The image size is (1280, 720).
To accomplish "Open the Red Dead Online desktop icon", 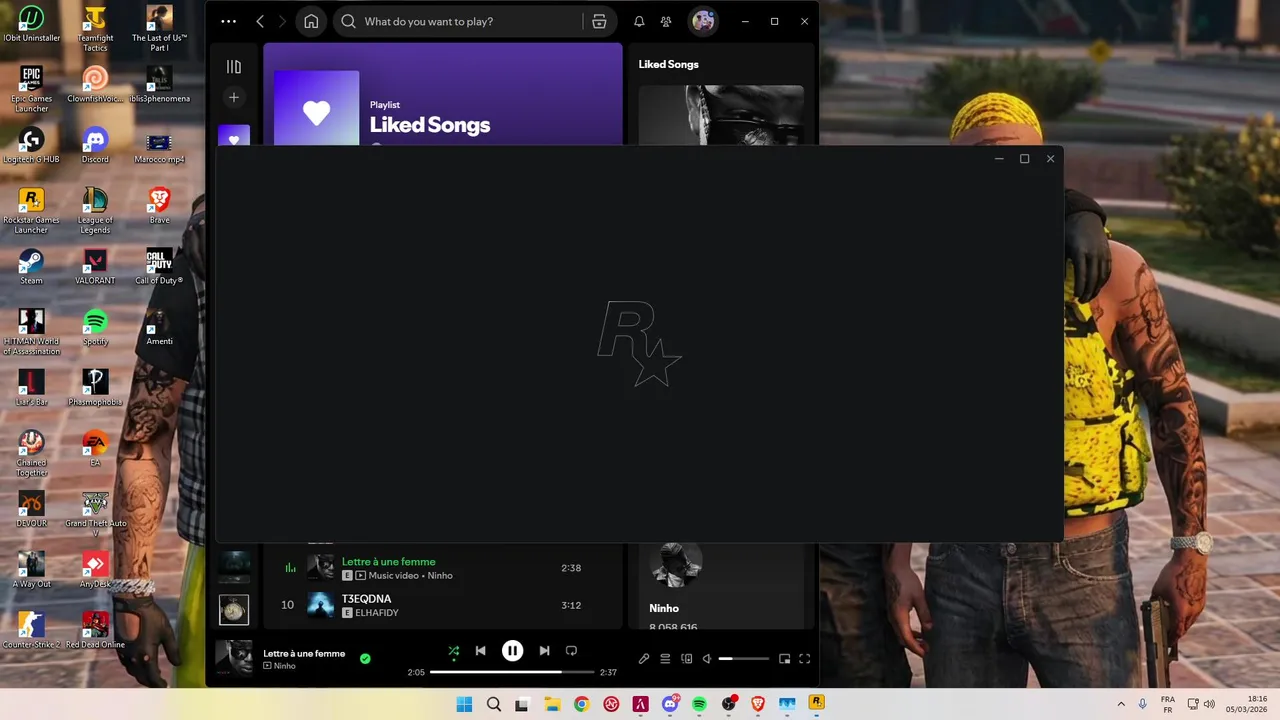I will [95, 631].
